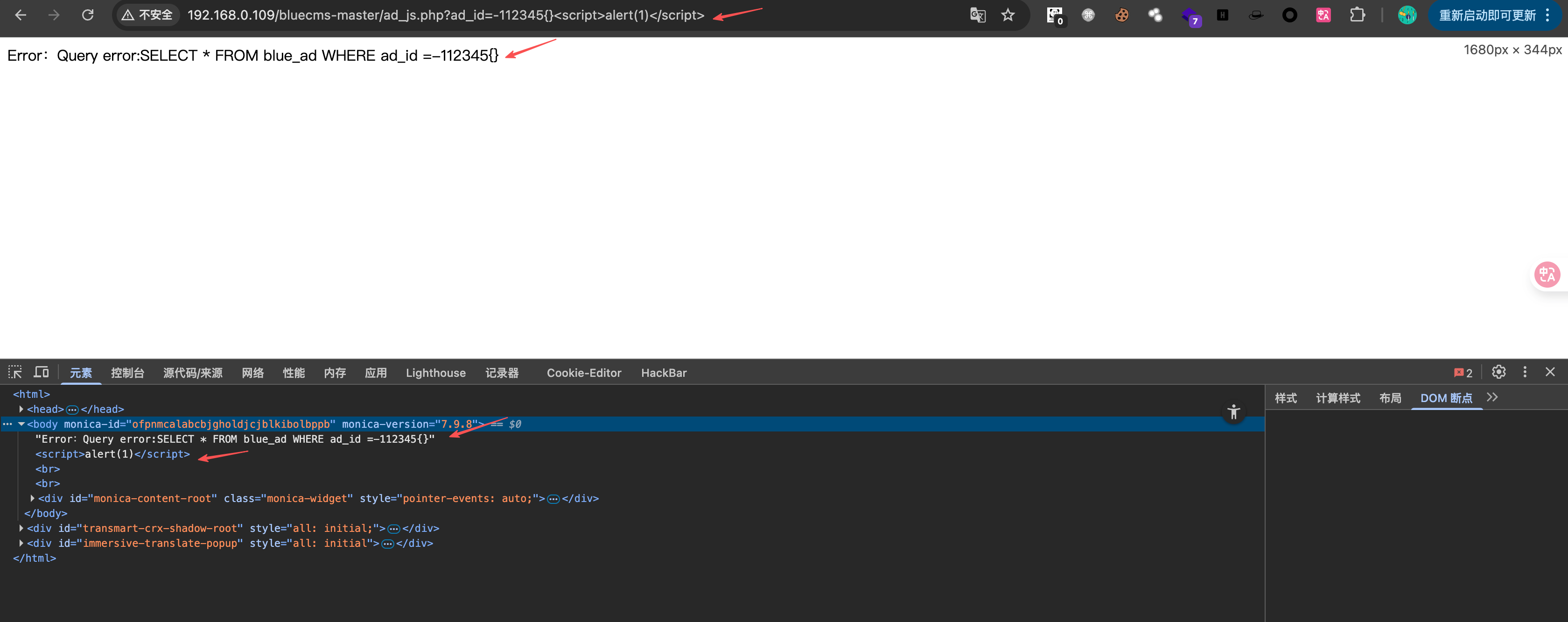Open Google Translate icon in address bar

pos(978,14)
